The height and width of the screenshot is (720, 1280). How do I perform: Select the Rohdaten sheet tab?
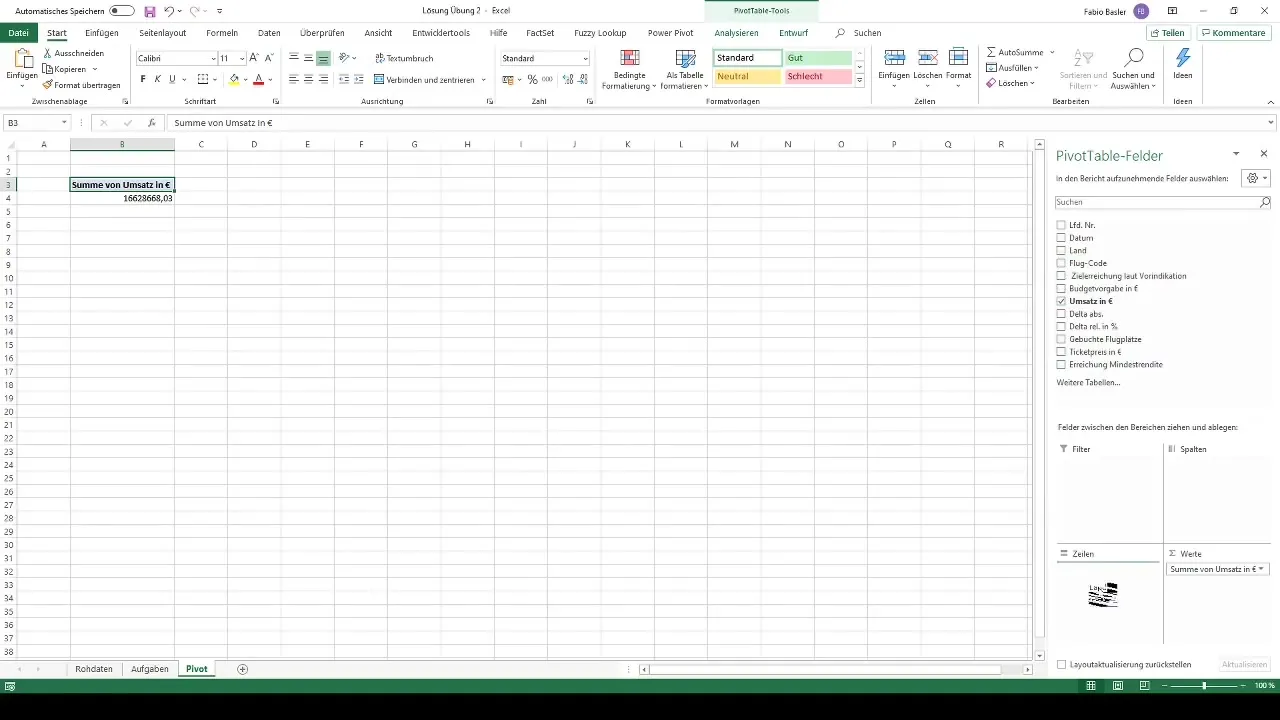(x=94, y=669)
